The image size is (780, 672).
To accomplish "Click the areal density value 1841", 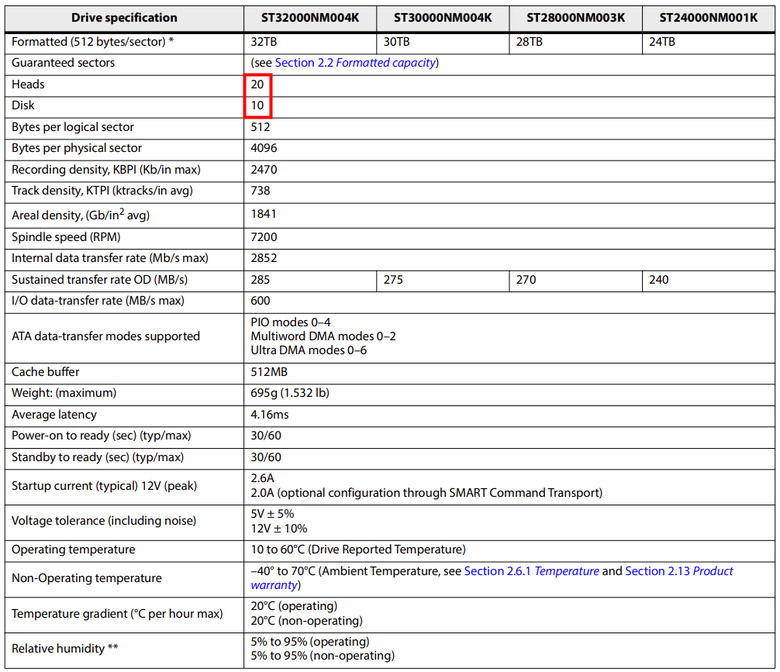I will (263, 214).
